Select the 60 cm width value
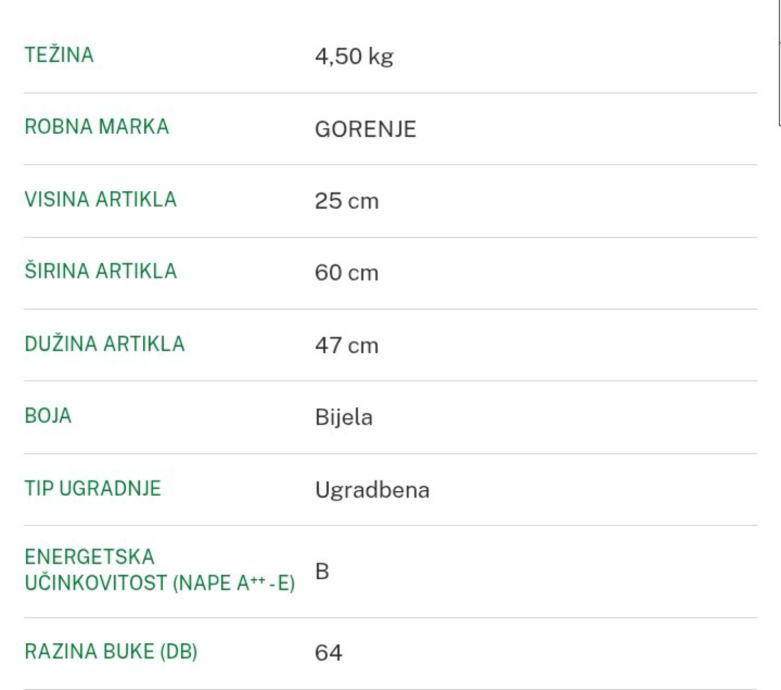 tap(346, 273)
